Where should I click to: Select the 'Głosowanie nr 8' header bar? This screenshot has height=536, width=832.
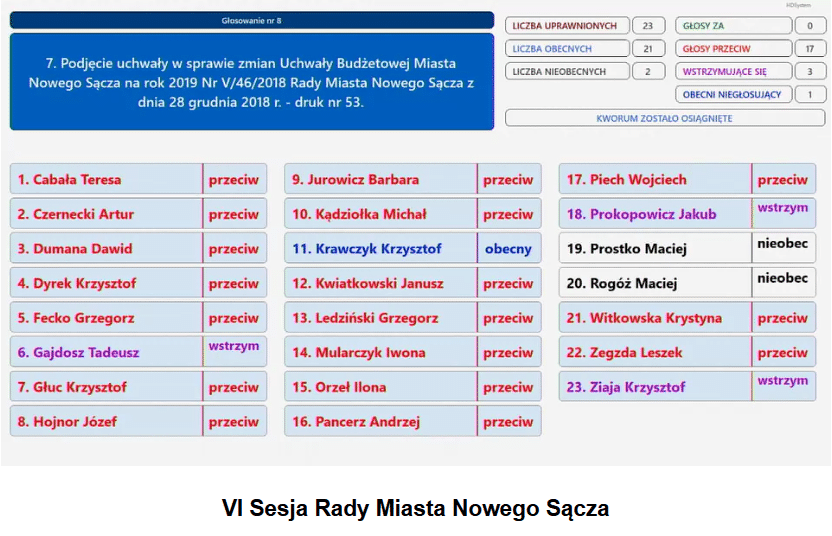tap(252, 21)
